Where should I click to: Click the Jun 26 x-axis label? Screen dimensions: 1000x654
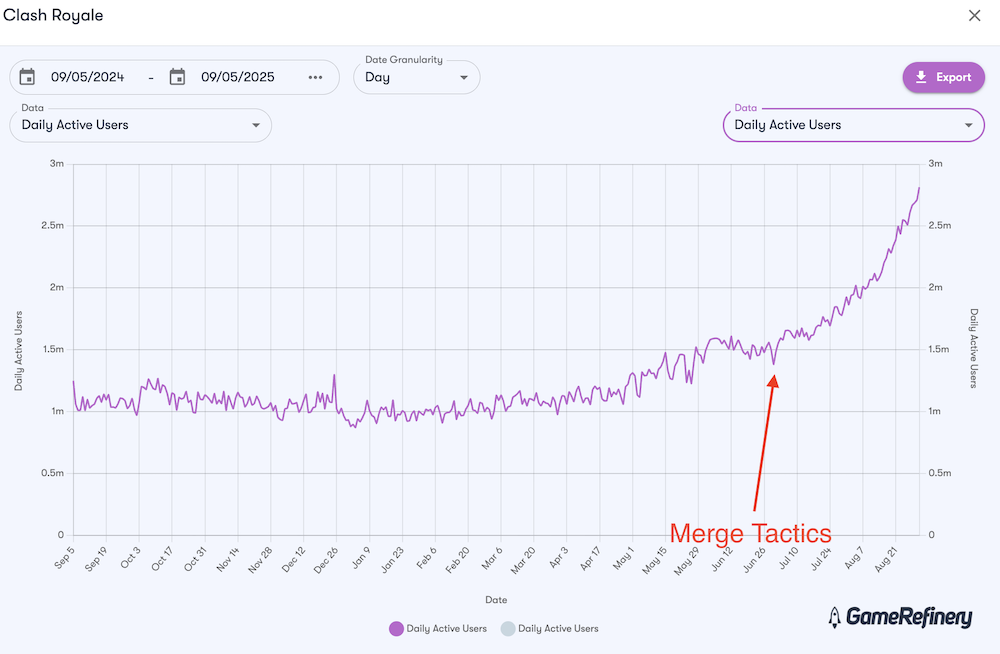pyautogui.click(x=755, y=560)
